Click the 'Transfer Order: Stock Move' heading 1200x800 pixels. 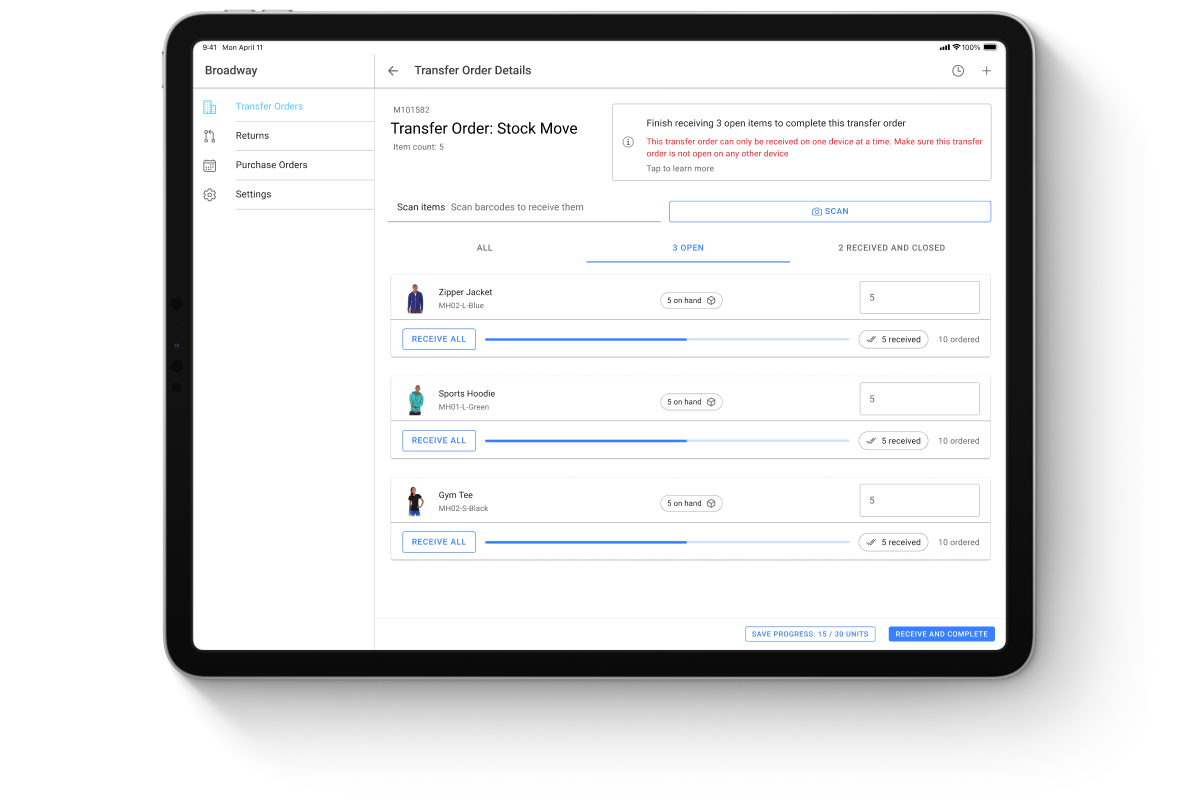pos(484,129)
